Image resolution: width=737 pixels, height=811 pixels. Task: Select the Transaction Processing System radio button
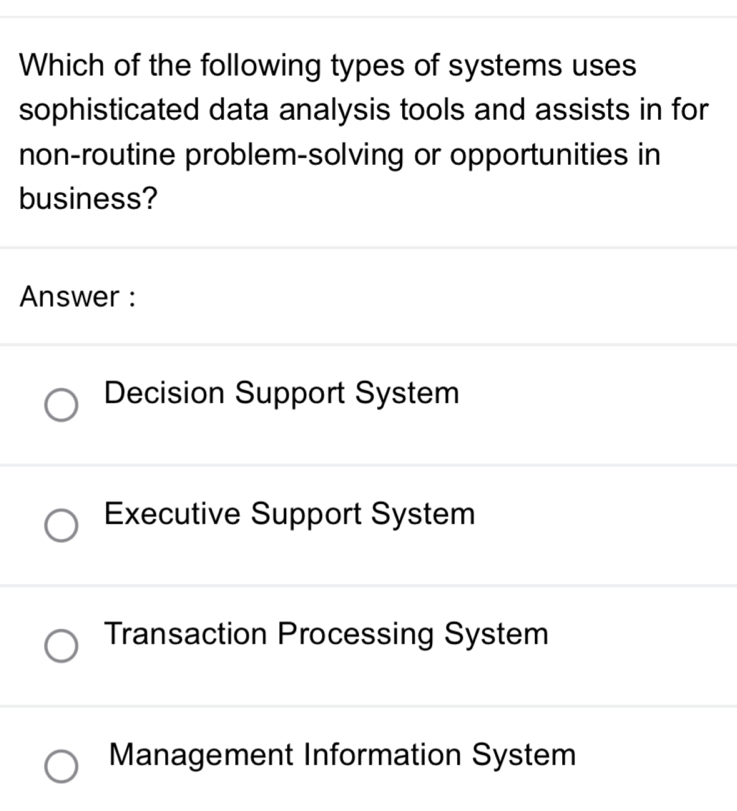(x=61, y=645)
